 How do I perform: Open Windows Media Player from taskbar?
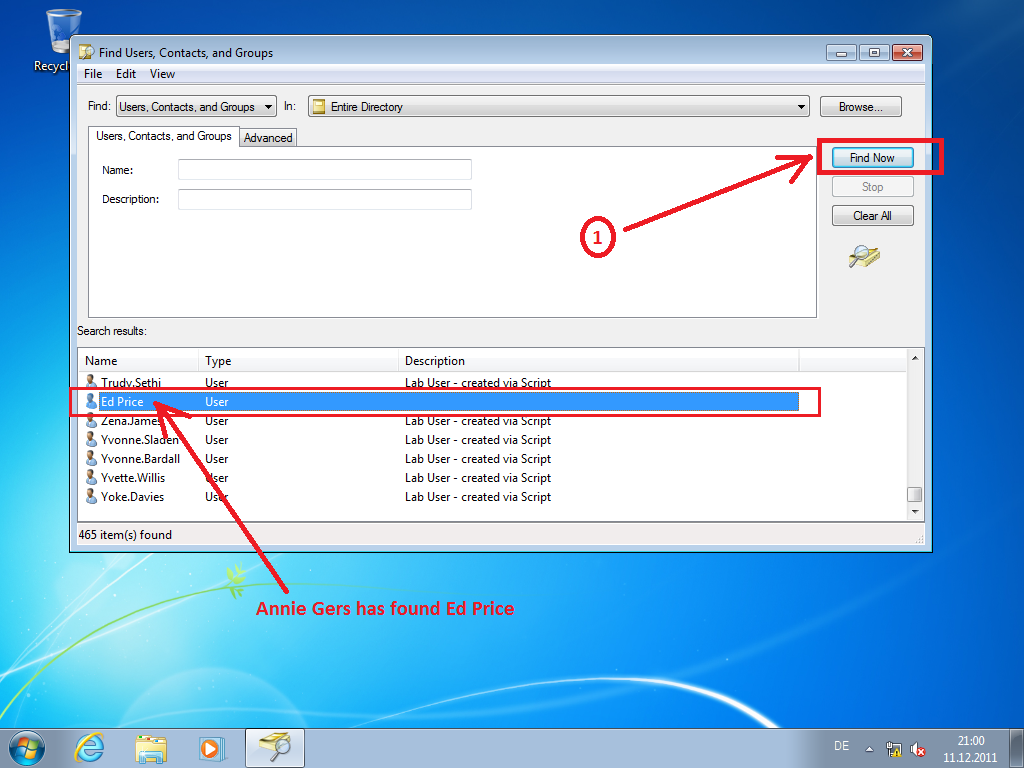tap(212, 748)
